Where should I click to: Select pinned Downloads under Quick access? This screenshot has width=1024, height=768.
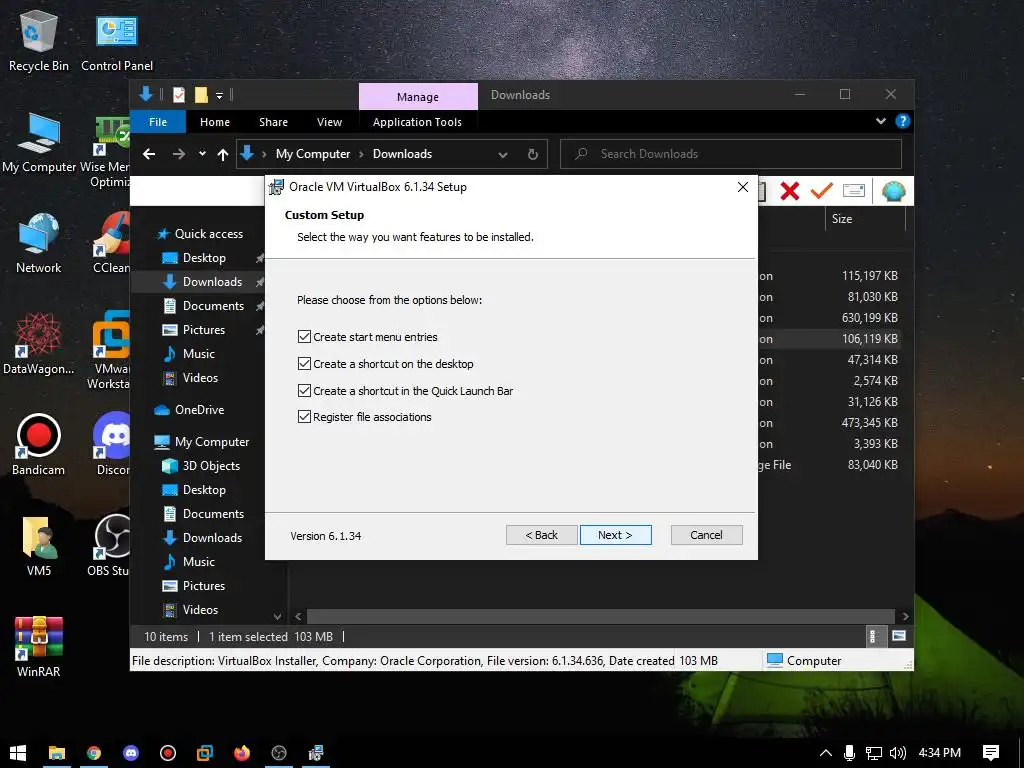(x=212, y=281)
